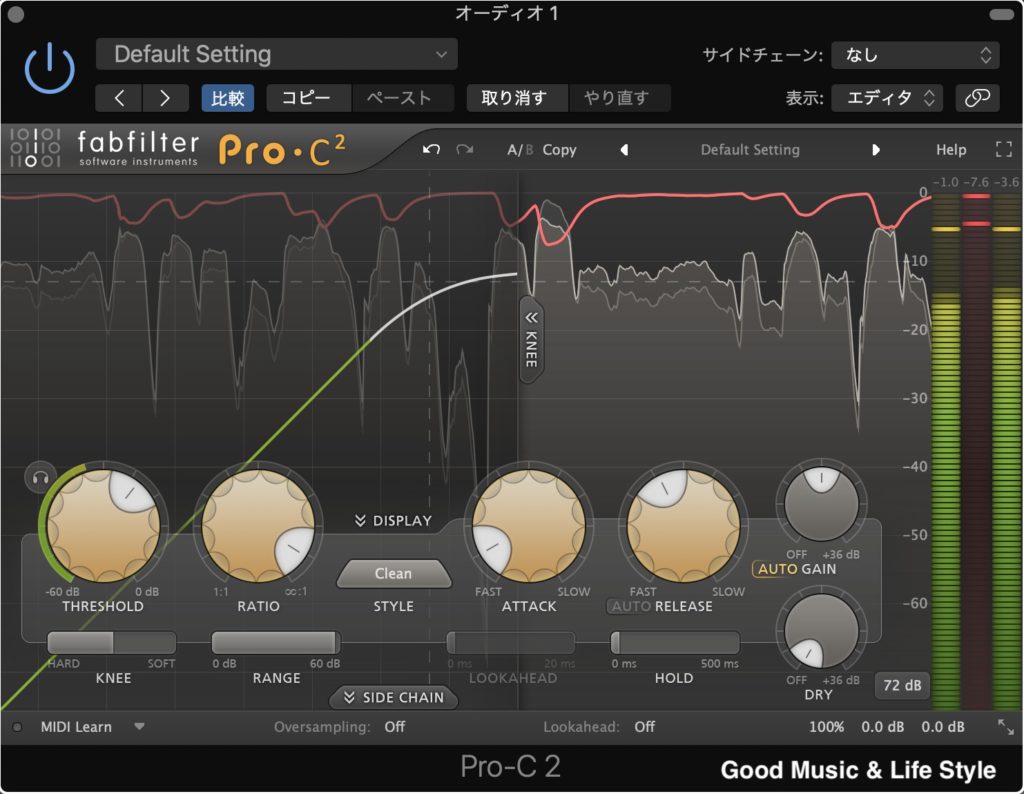Go to next preset arrow in Logic header

coord(165,98)
